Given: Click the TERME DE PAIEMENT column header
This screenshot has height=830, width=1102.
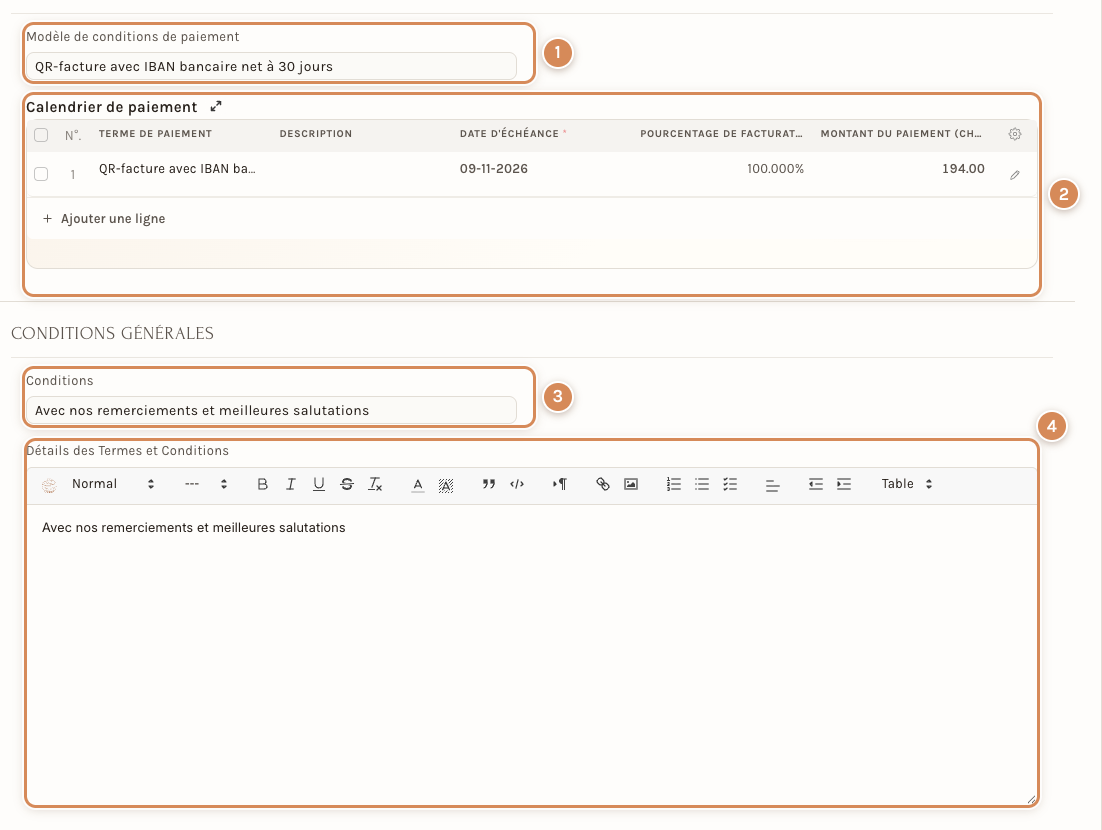Looking at the screenshot, I should 155,134.
